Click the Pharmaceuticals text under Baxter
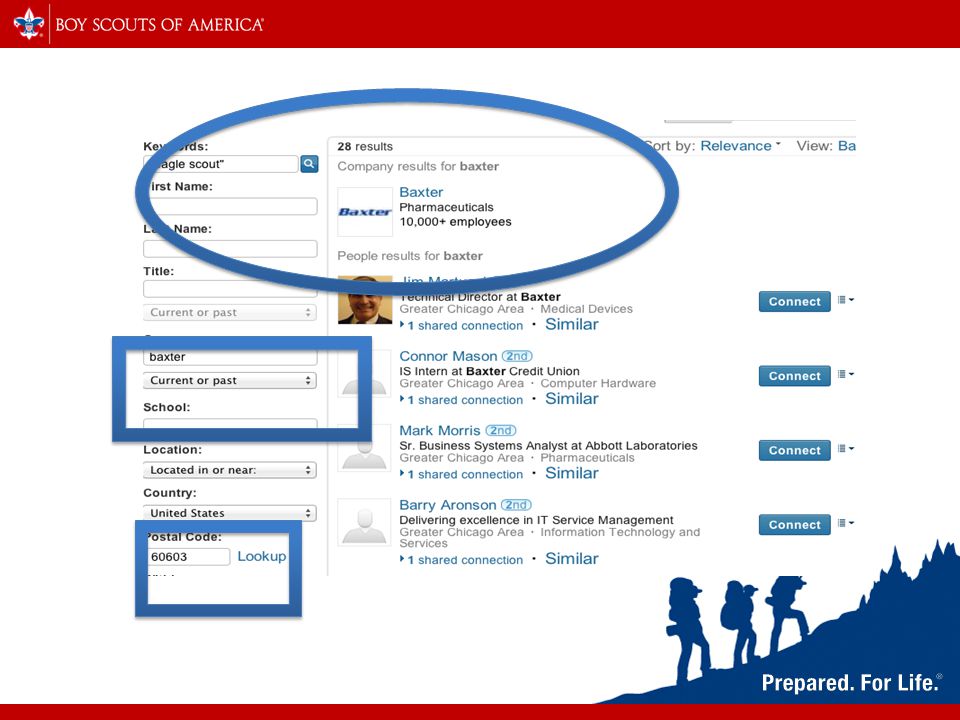 446,207
